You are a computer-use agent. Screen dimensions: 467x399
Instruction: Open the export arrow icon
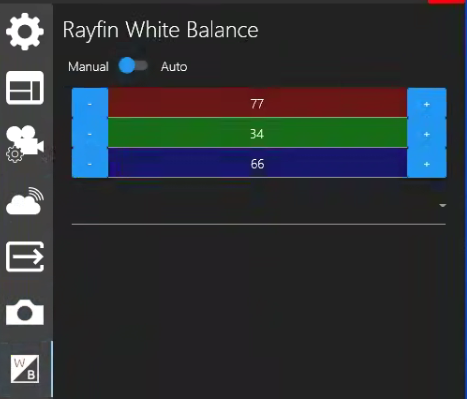(25, 257)
